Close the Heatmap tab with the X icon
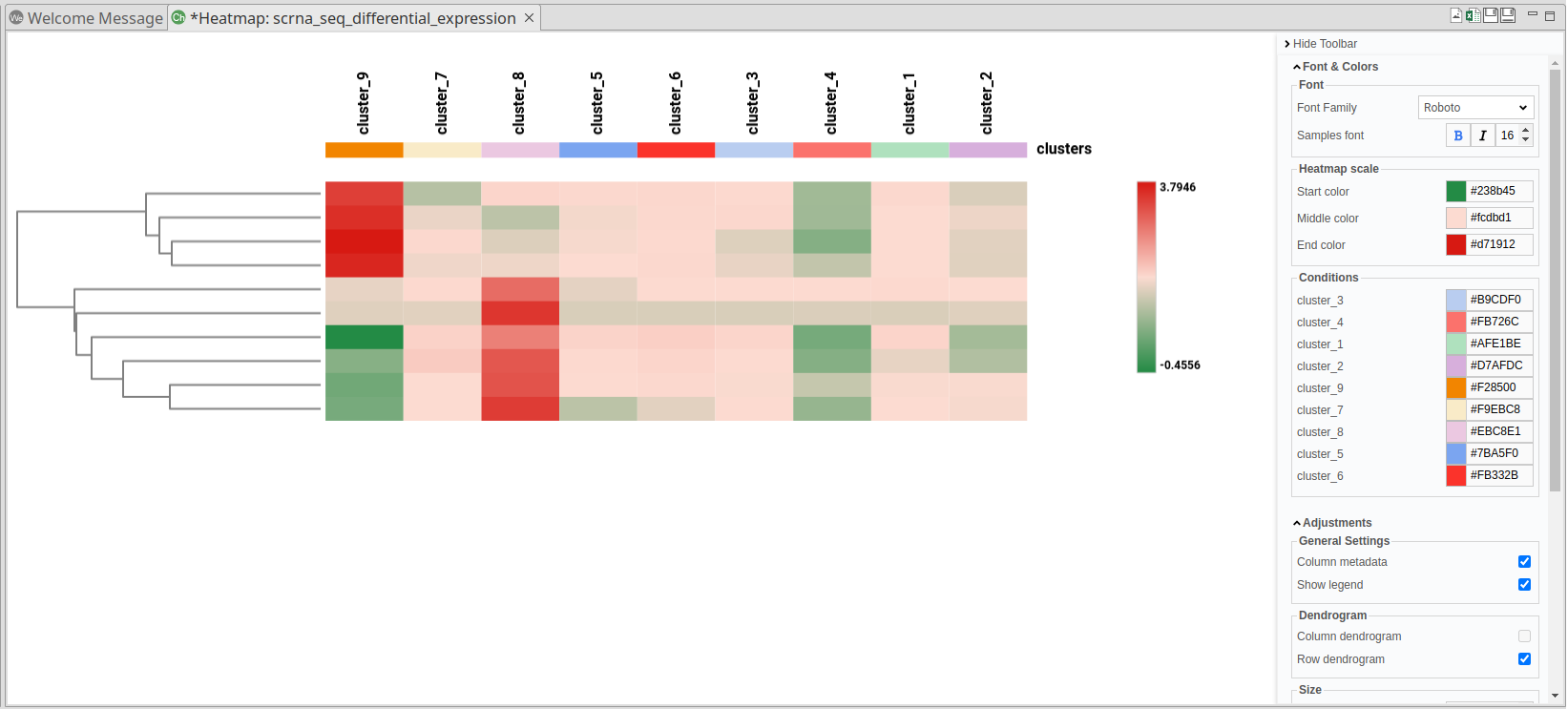 pos(529,18)
